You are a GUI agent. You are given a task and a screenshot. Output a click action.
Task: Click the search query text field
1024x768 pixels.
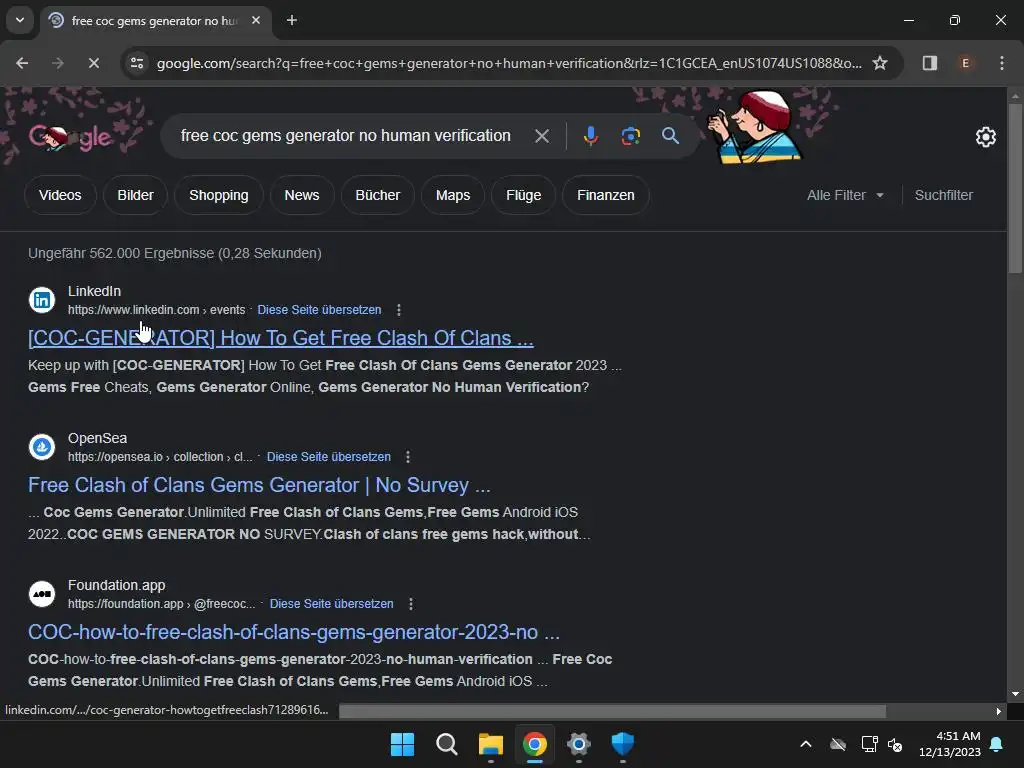point(345,136)
